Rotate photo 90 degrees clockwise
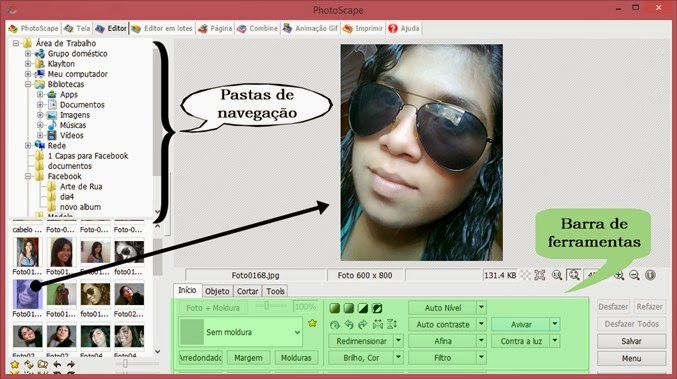The image size is (677, 379). [363, 324]
